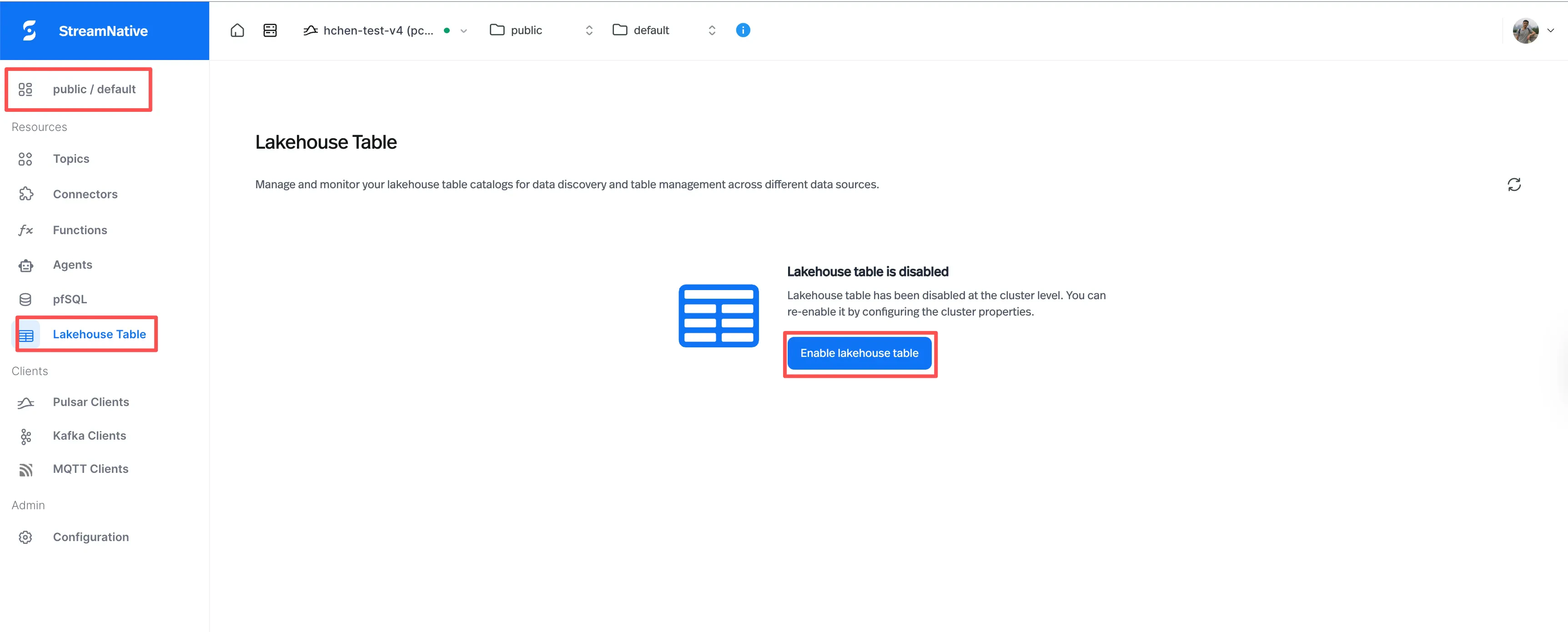Click the green cluster status dot
Screen dimensions: 1568x632
[447, 30]
